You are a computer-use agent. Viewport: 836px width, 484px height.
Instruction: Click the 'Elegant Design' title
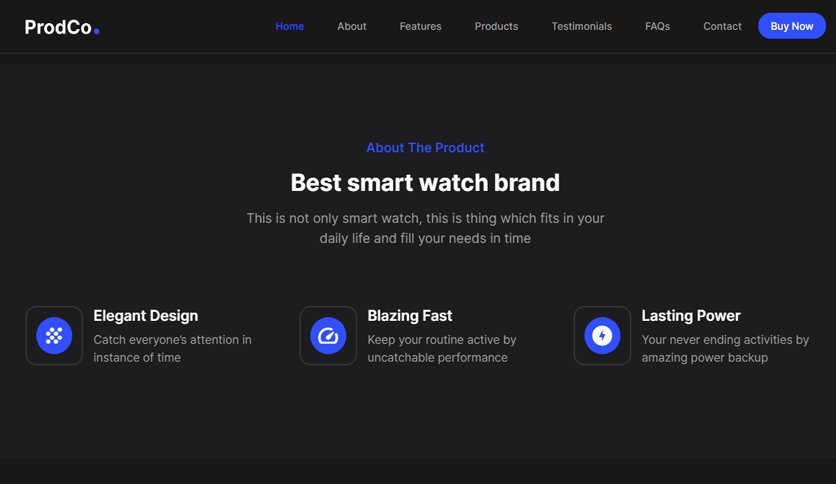146,316
